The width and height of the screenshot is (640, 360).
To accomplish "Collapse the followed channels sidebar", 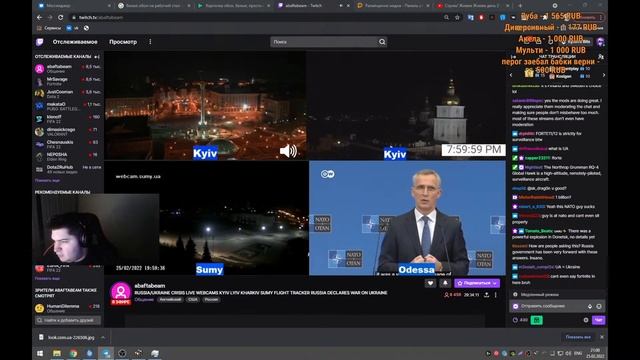I will click(x=97, y=56).
